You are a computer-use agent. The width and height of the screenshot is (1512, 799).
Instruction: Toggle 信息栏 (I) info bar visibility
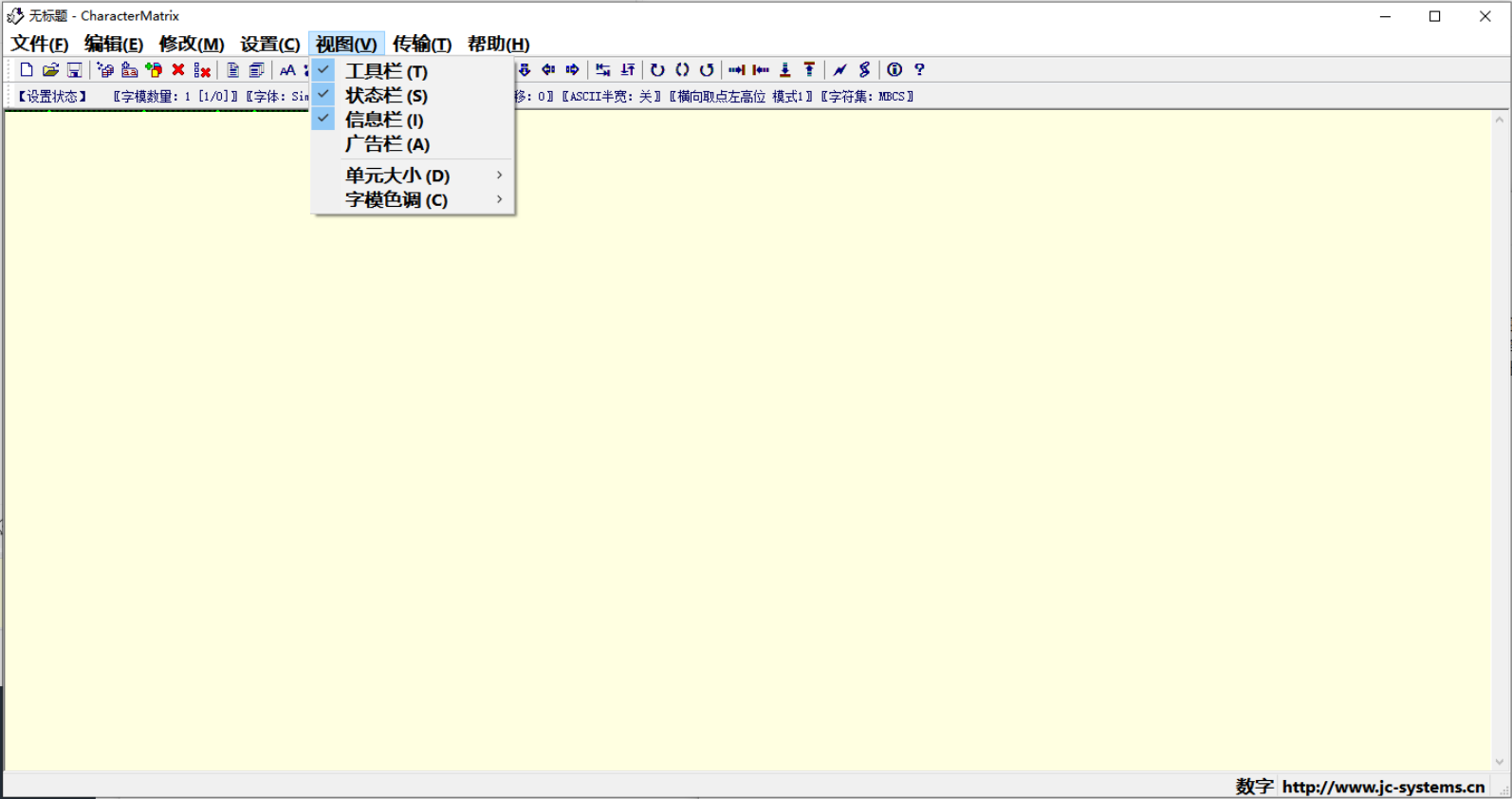(x=413, y=120)
